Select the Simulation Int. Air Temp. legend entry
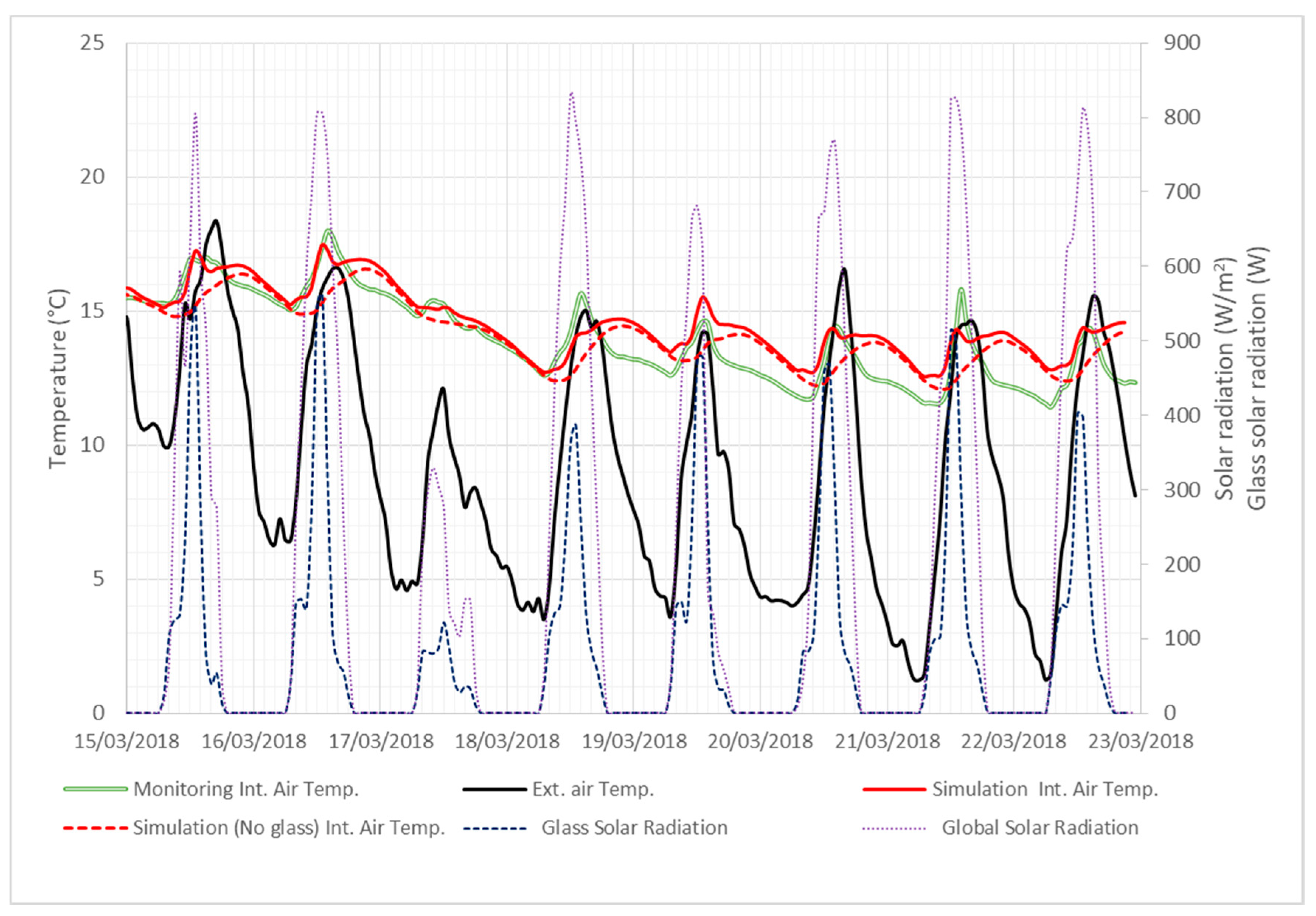The height and width of the screenshot is (916, 1316). [x=1045, y=789]
